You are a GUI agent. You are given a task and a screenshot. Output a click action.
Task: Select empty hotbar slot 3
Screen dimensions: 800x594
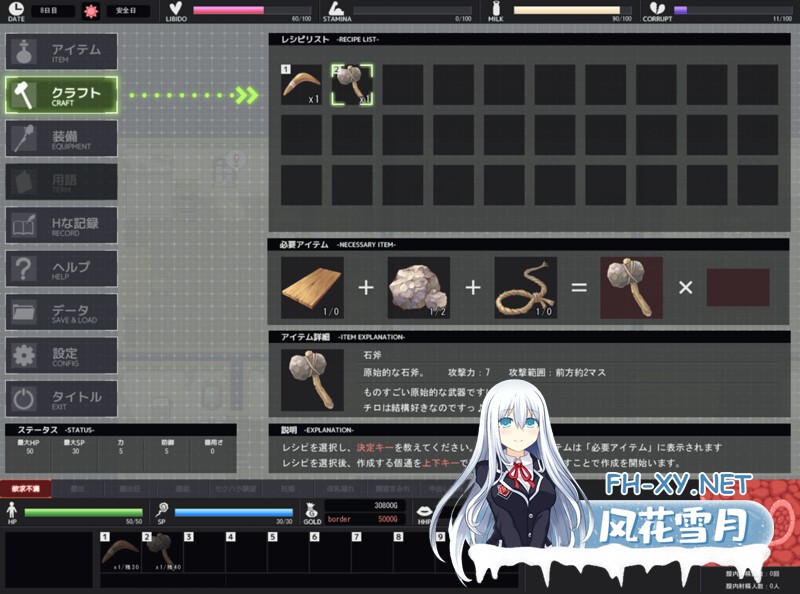tap(205, 552)
